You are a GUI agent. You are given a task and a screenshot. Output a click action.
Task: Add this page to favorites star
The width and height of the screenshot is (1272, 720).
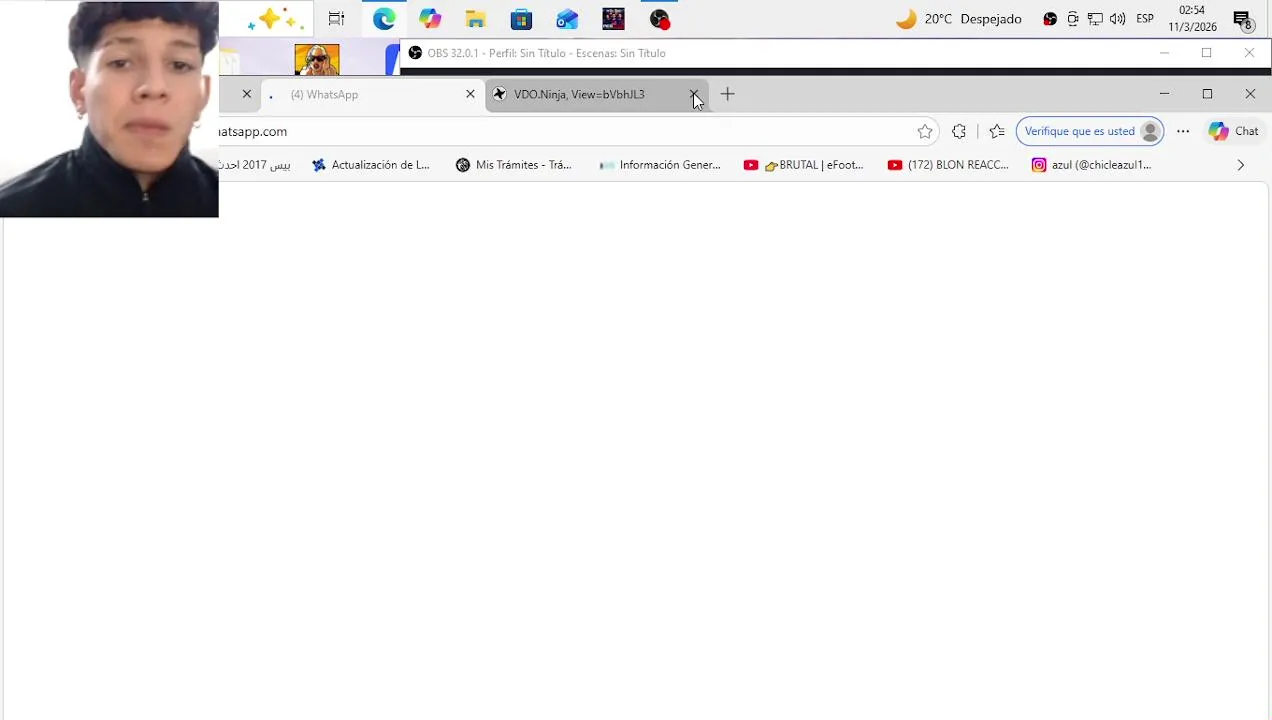[925, 131]
